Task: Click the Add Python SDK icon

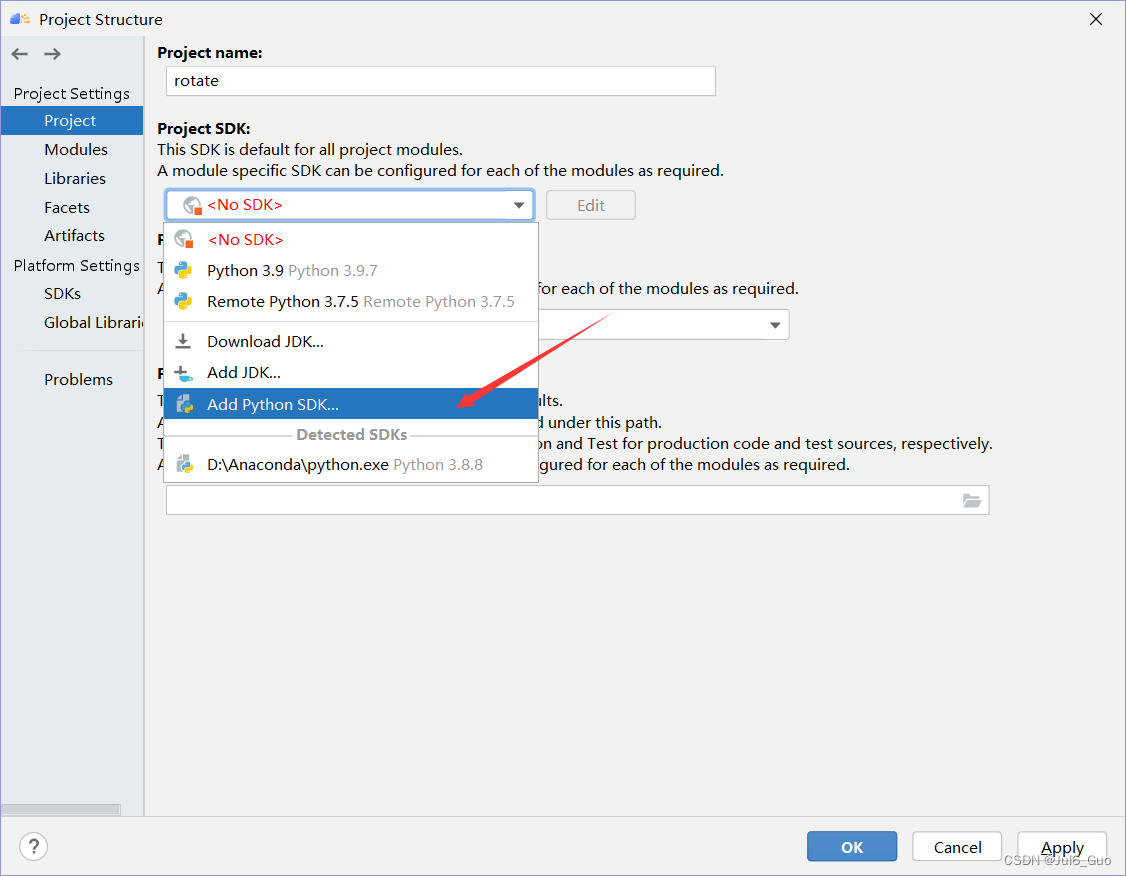Action: tap(185, 404)
